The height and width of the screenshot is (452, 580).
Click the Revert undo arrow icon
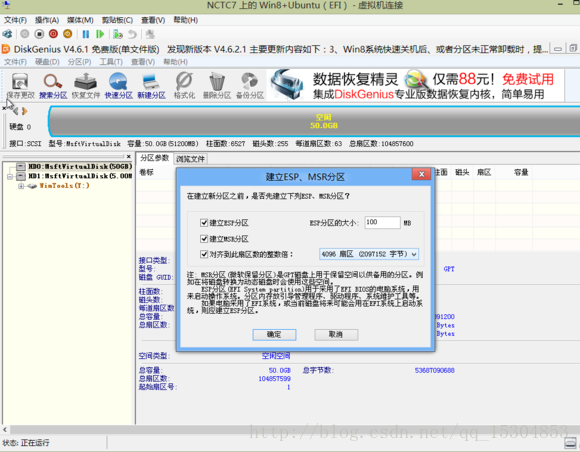click(x=132, y=34)
